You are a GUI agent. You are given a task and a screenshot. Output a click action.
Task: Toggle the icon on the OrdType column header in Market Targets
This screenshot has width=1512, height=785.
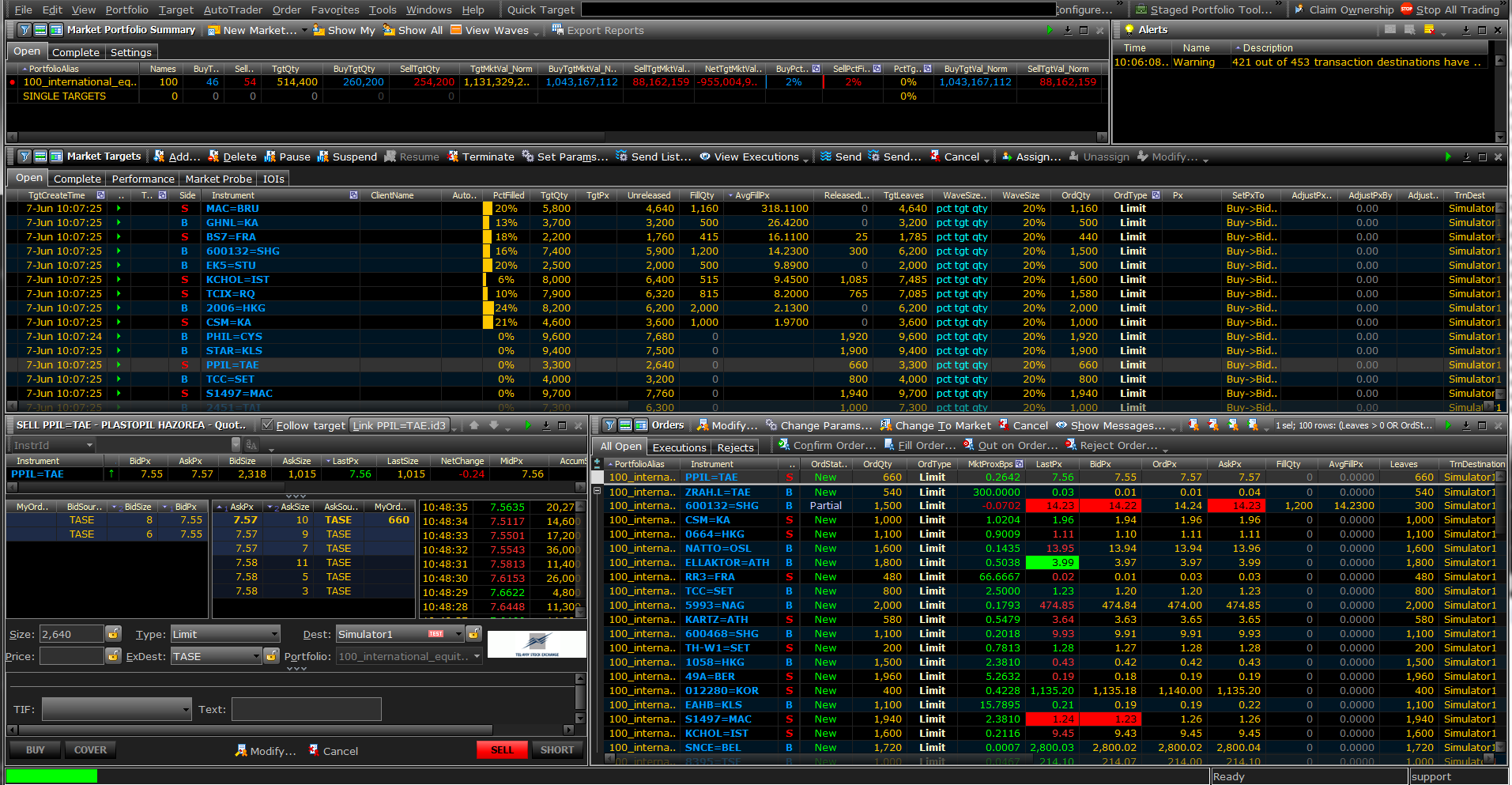coord(1156,195)
